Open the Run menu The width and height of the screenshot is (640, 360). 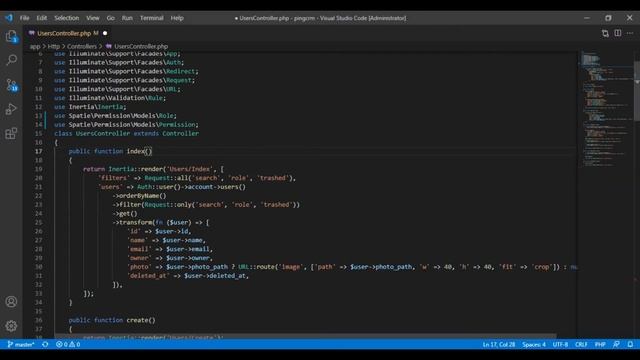127,18
